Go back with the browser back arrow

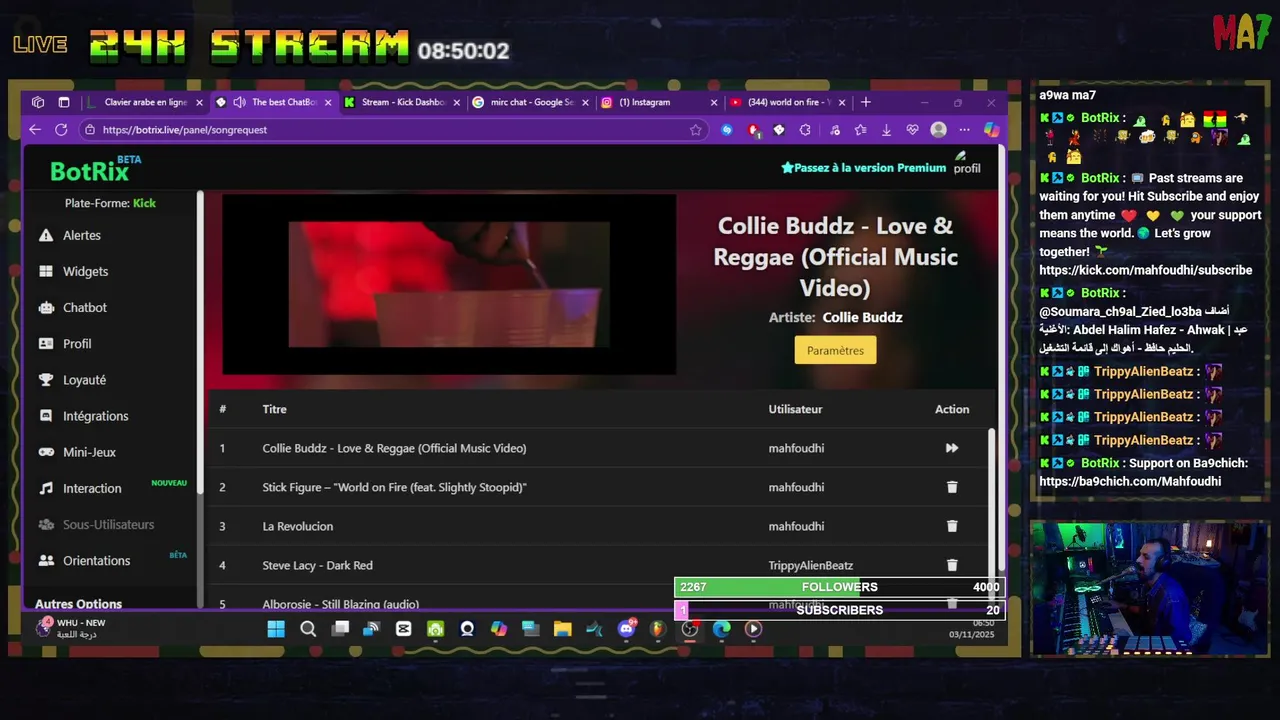pos(35,129)
